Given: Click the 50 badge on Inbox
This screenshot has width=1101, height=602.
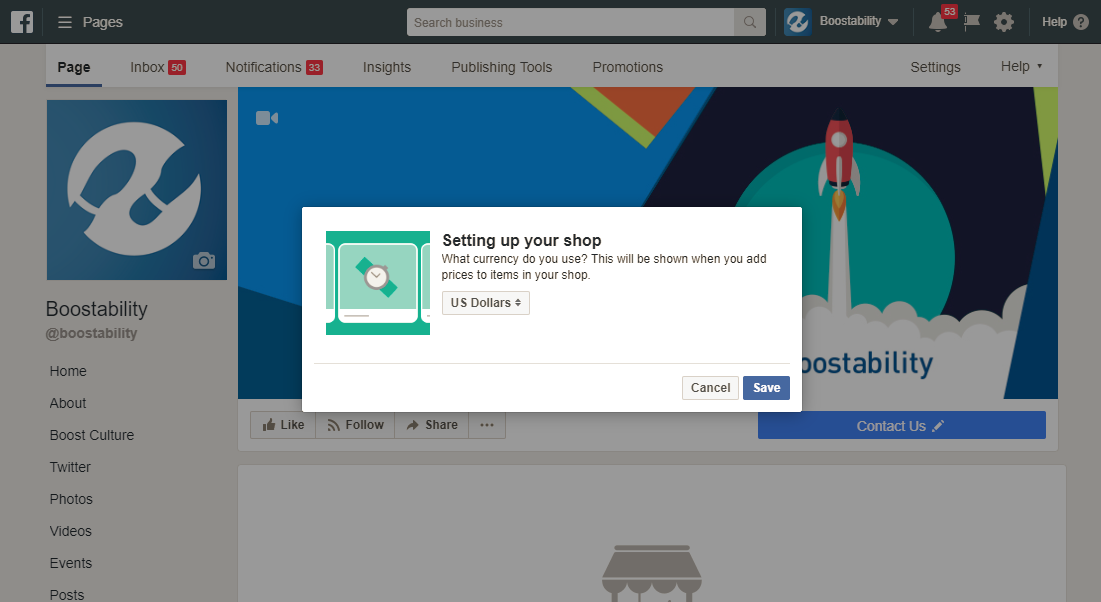Looking at the screenshot, I should (177, 67).
